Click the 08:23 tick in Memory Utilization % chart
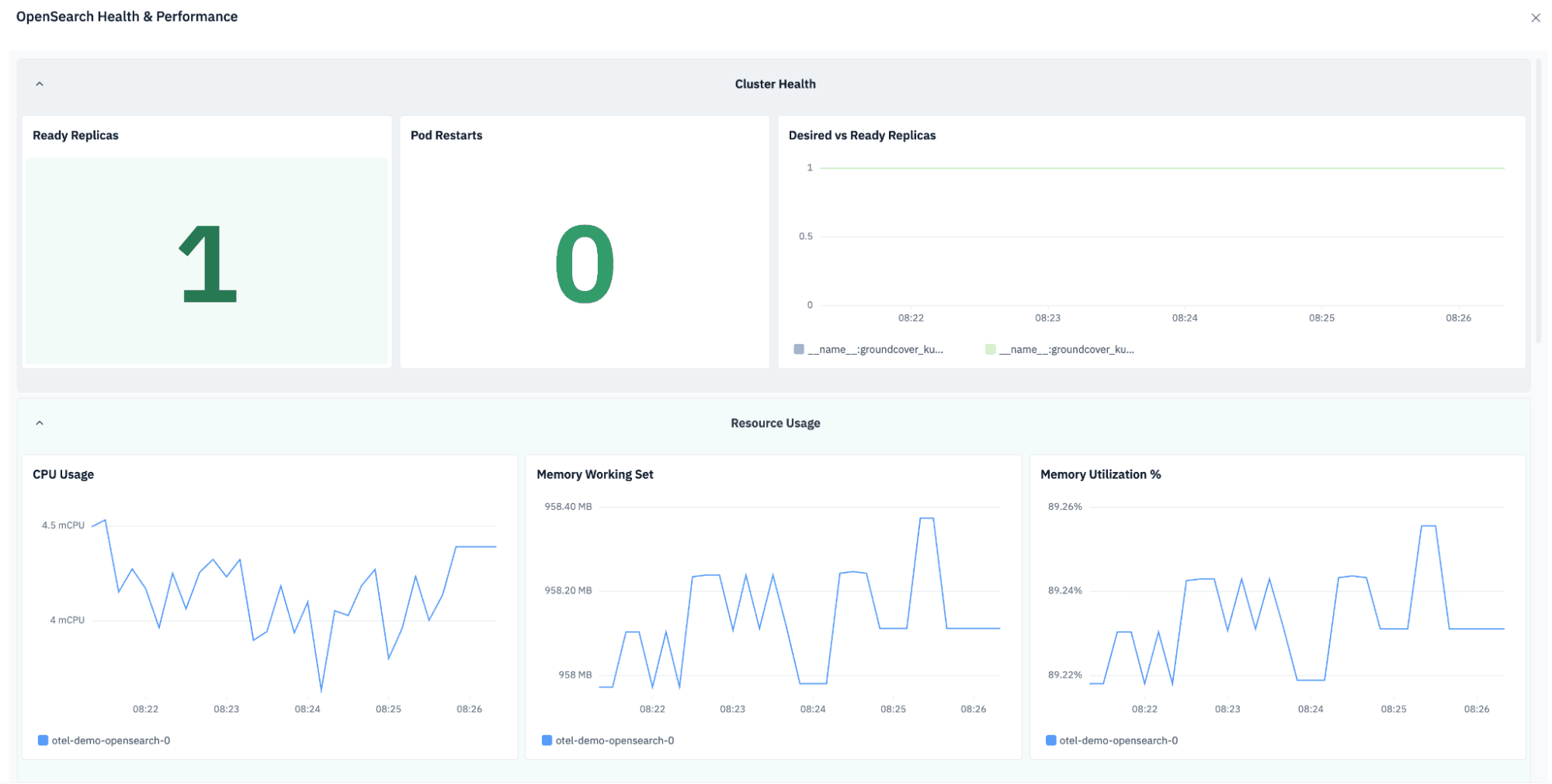 (1227, 709)
